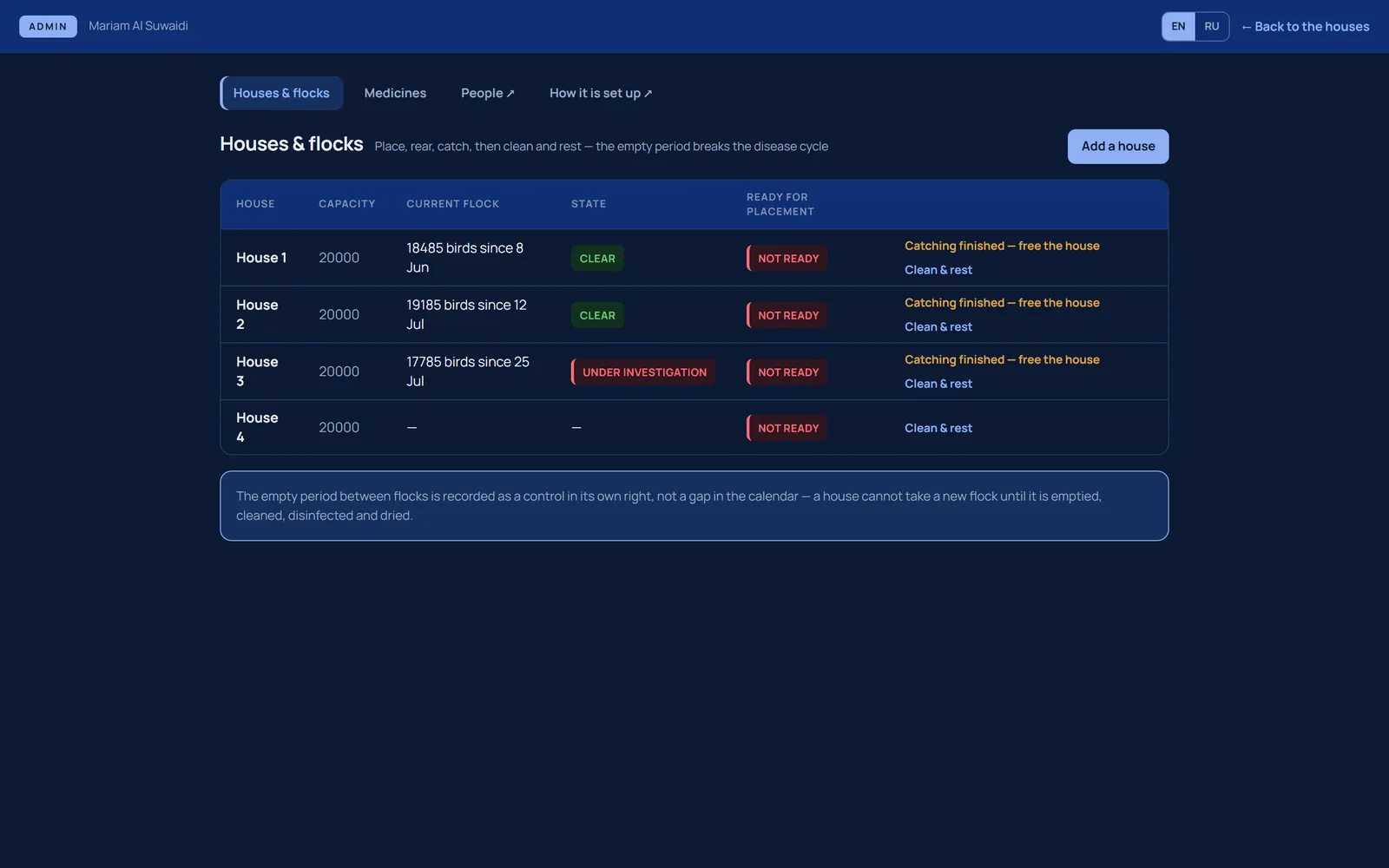Switch language to RU
The width and height of the screenshot is (1389, 868).
coord(1211,26)
